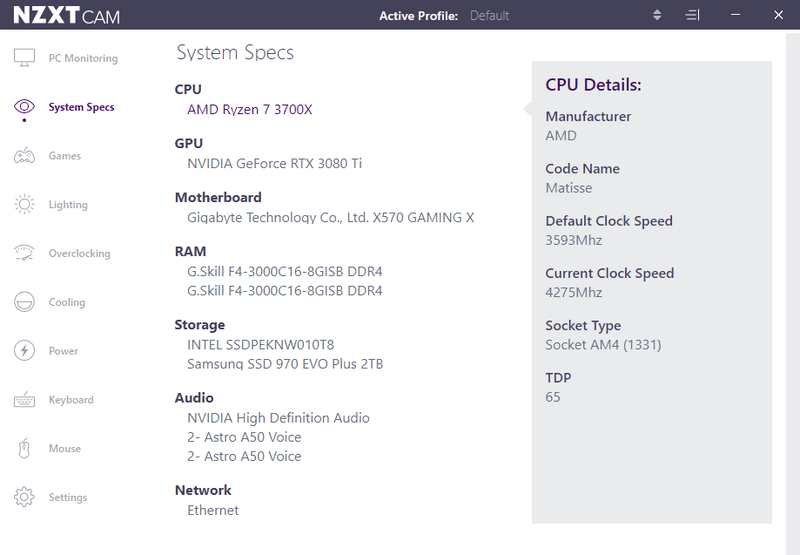Toggle the collapse menu icon in title bar

[x=692, y=15]
